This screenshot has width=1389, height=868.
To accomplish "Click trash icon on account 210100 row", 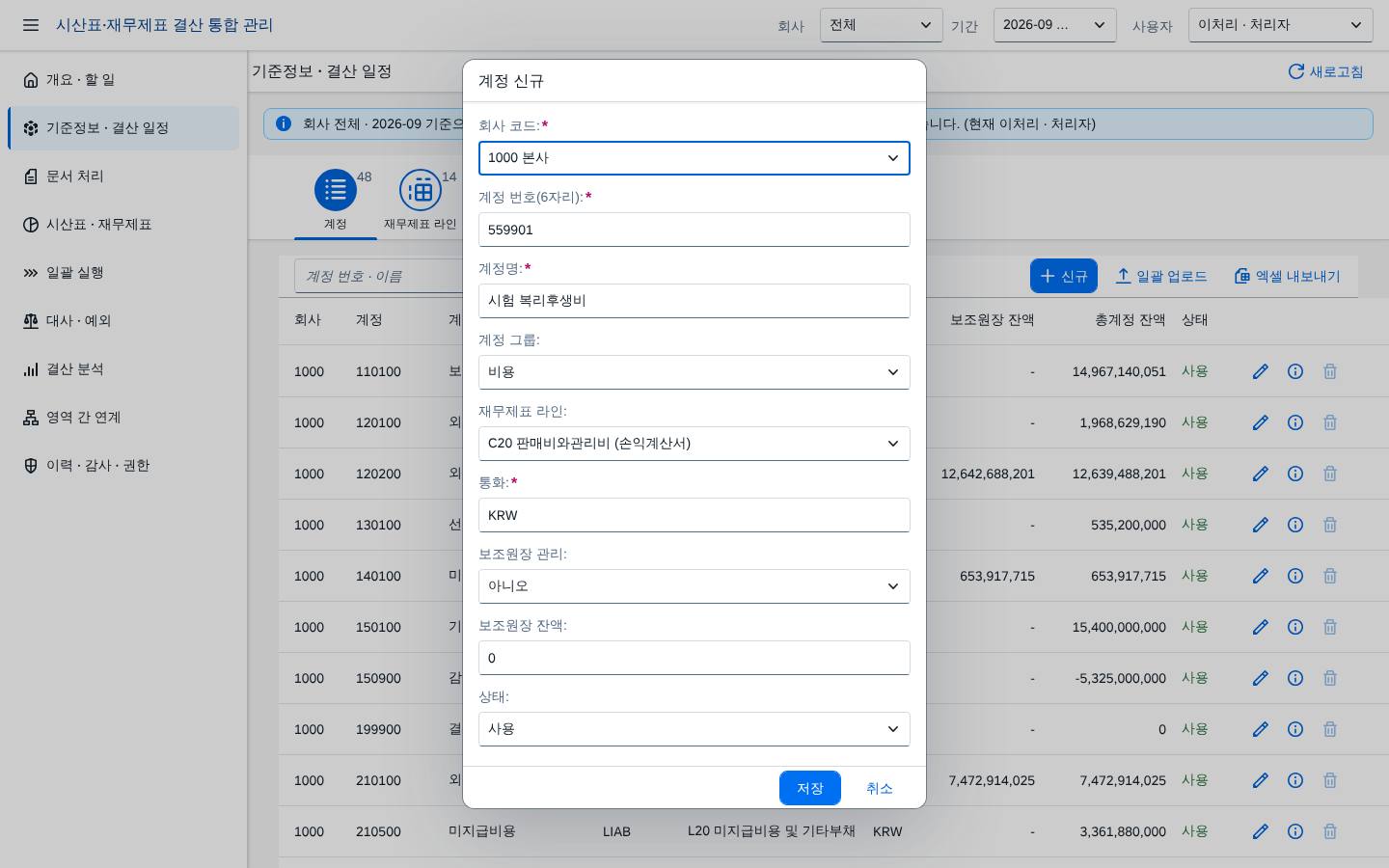I will click(1330, 780).
